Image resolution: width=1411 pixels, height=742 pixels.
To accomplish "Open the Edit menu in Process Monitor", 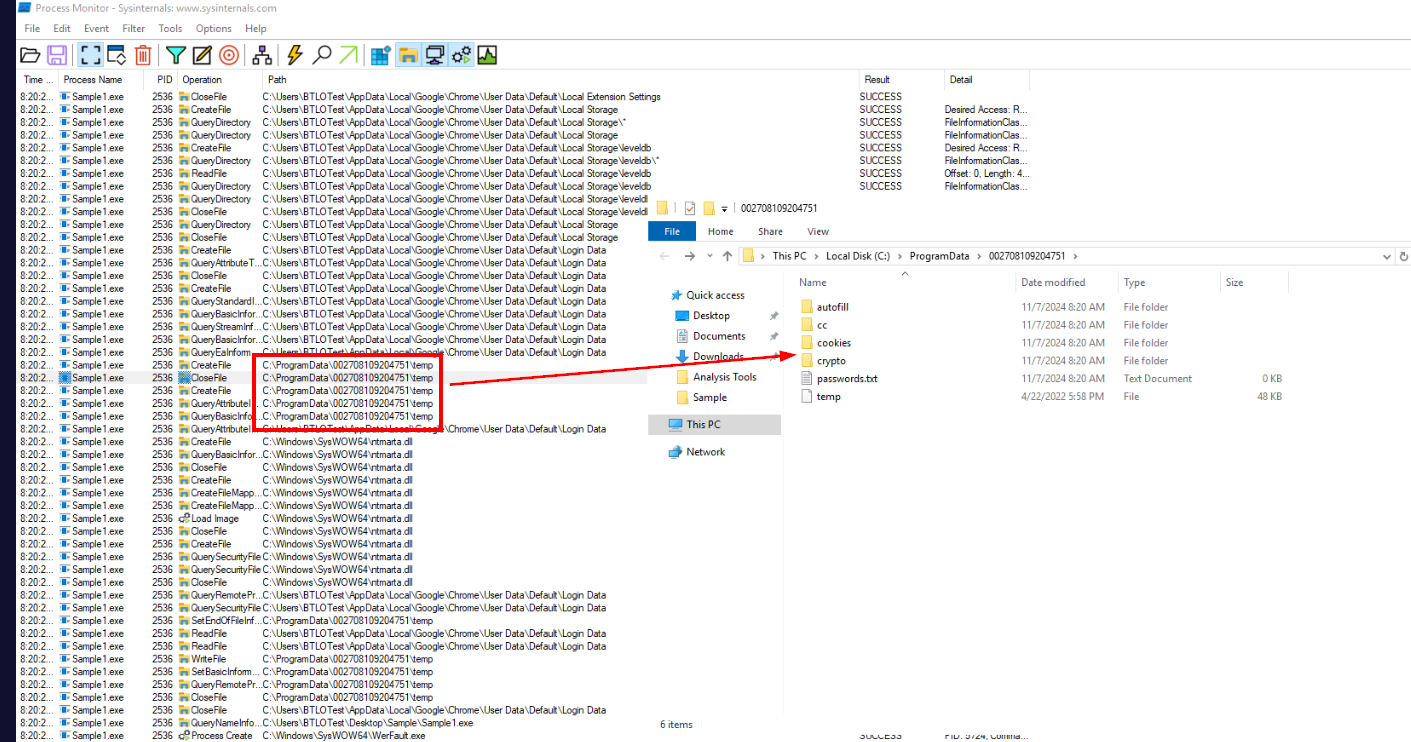I will coord(62,29).
